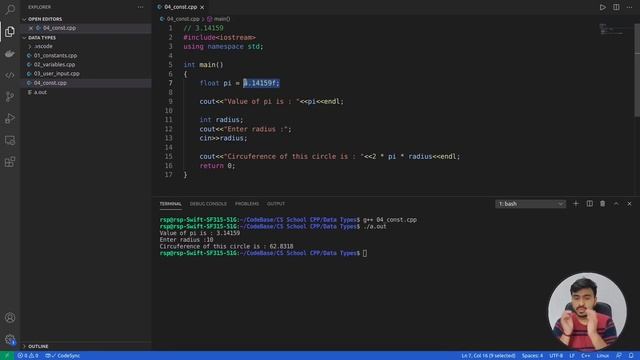The image size is (640, 360).
Task: Click the code minimap preview
Action: click(611, 29)
